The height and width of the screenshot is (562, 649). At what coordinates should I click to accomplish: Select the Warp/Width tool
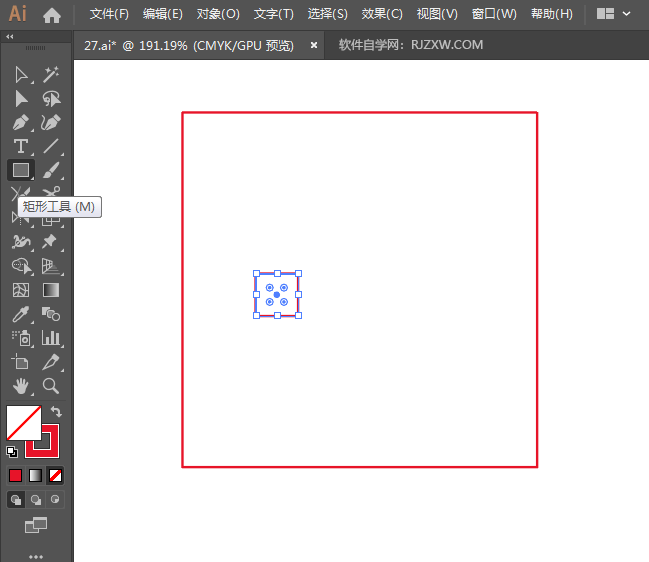[21, 242]
